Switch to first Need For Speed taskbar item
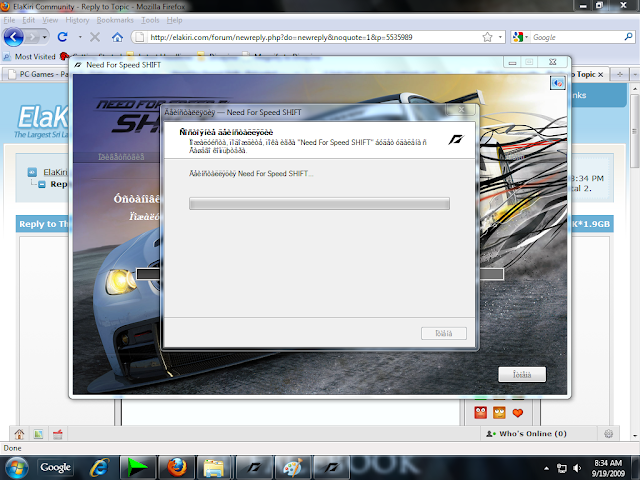640x480 pixels. (254, 467)
